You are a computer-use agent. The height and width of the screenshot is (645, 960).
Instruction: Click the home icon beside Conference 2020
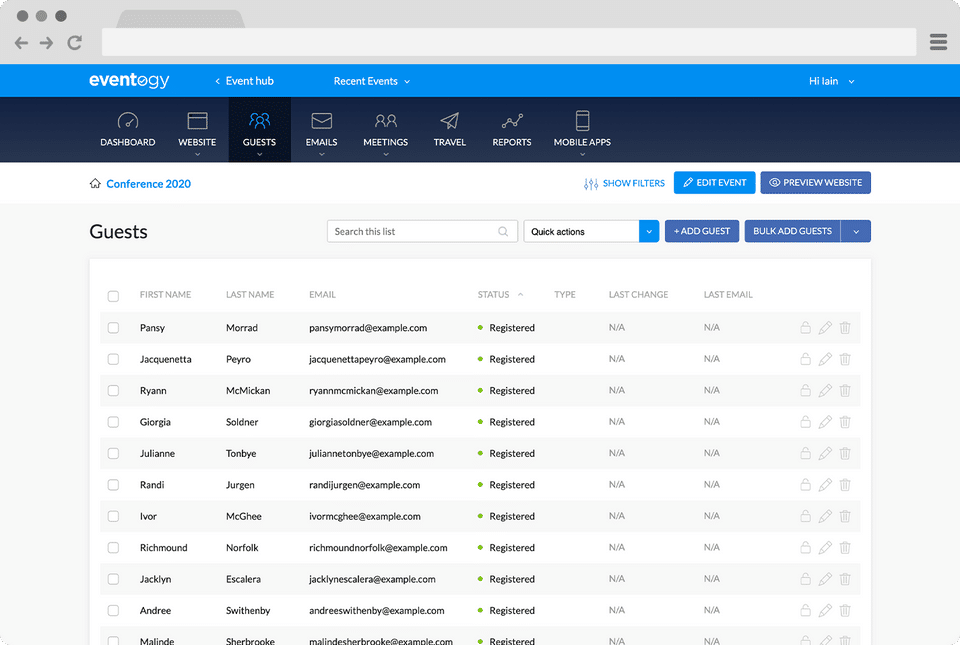[95, 183]
